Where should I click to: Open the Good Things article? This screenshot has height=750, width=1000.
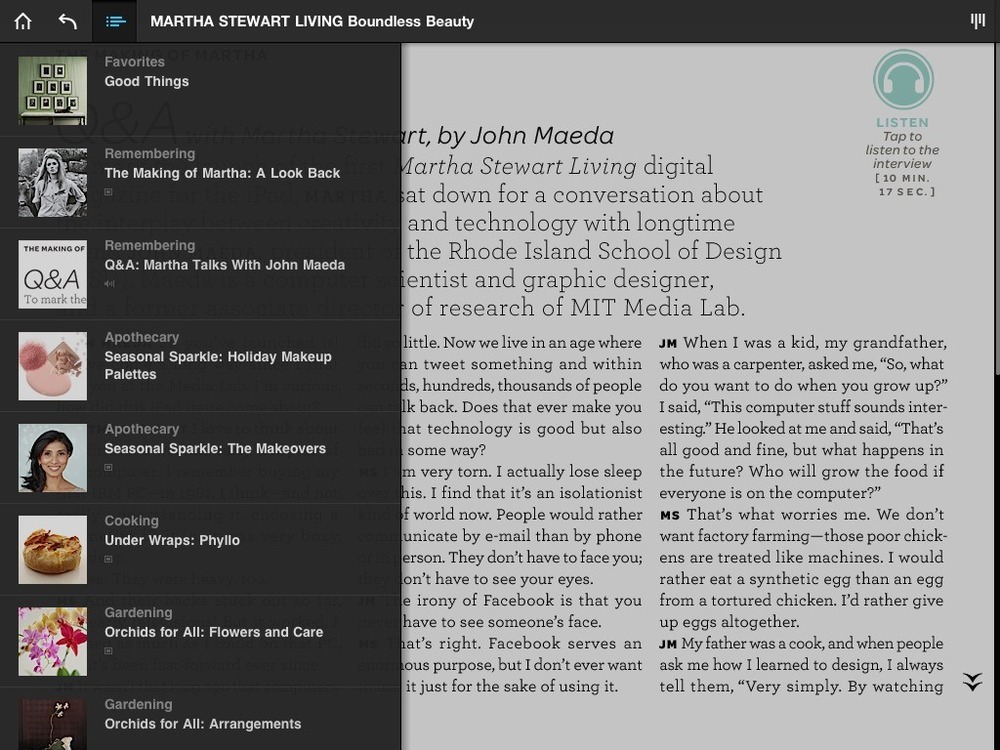point(146,81)
